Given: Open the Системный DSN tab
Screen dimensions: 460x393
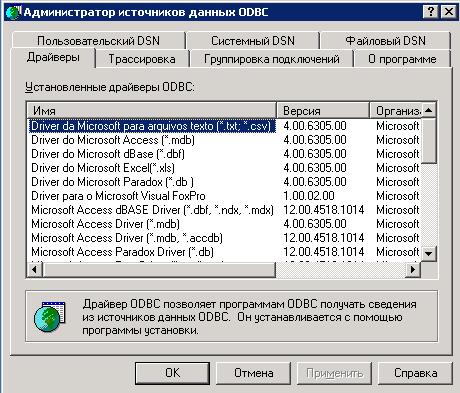Looking at the screenshot, I should tap(253, 41).
